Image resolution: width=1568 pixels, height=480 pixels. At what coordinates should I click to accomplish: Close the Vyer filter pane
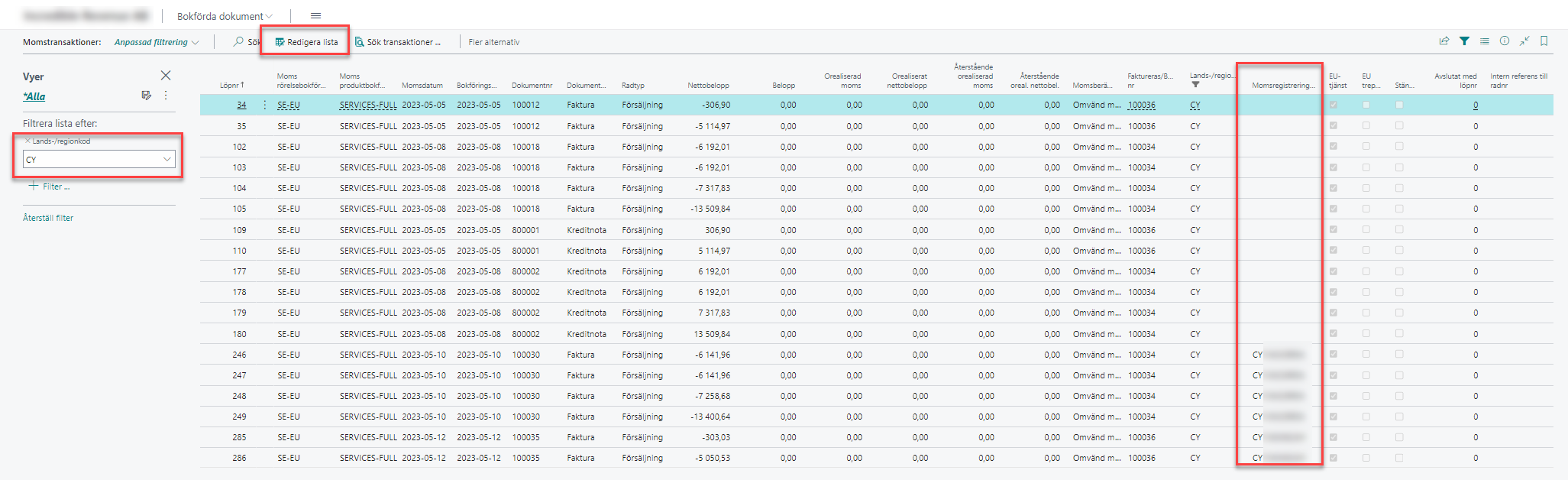[x=166, y=76]
